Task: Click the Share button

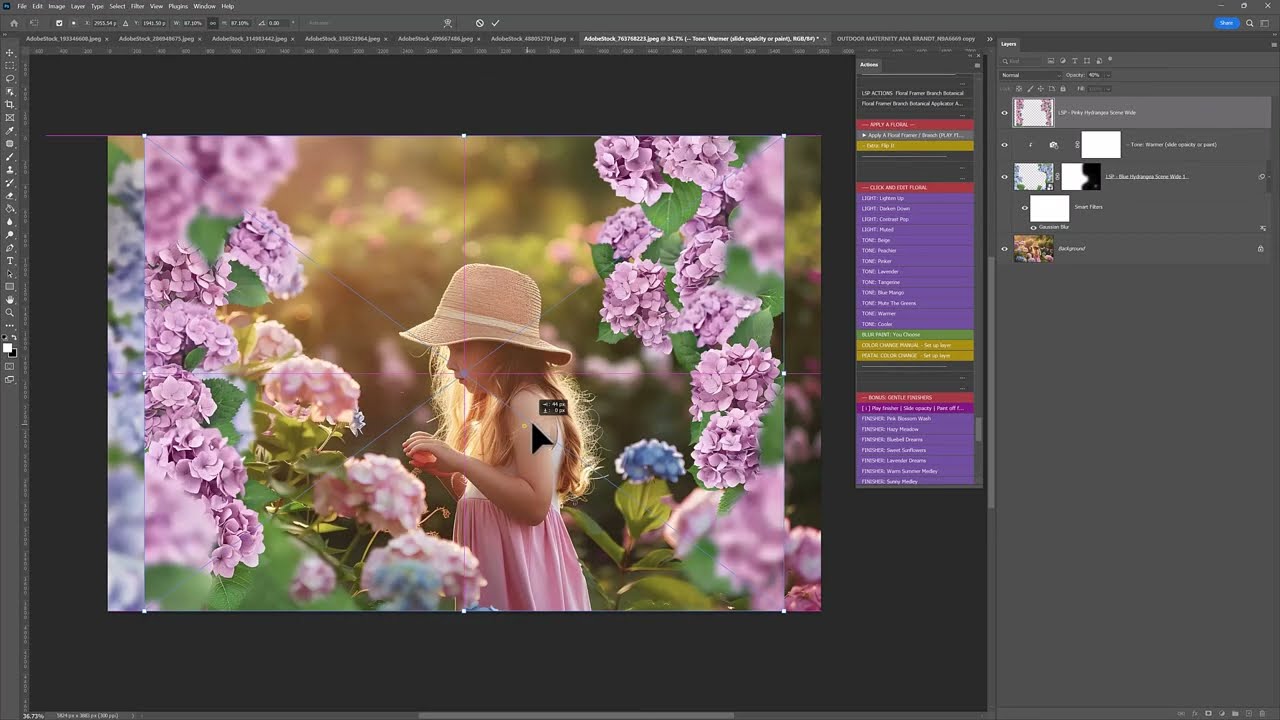Action: (1226, 23)
